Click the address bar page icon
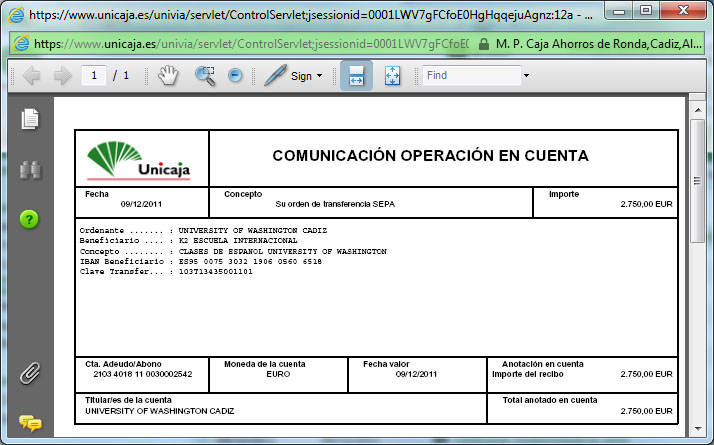This screenshot has height=445, width=714. (x=21, y=44)
